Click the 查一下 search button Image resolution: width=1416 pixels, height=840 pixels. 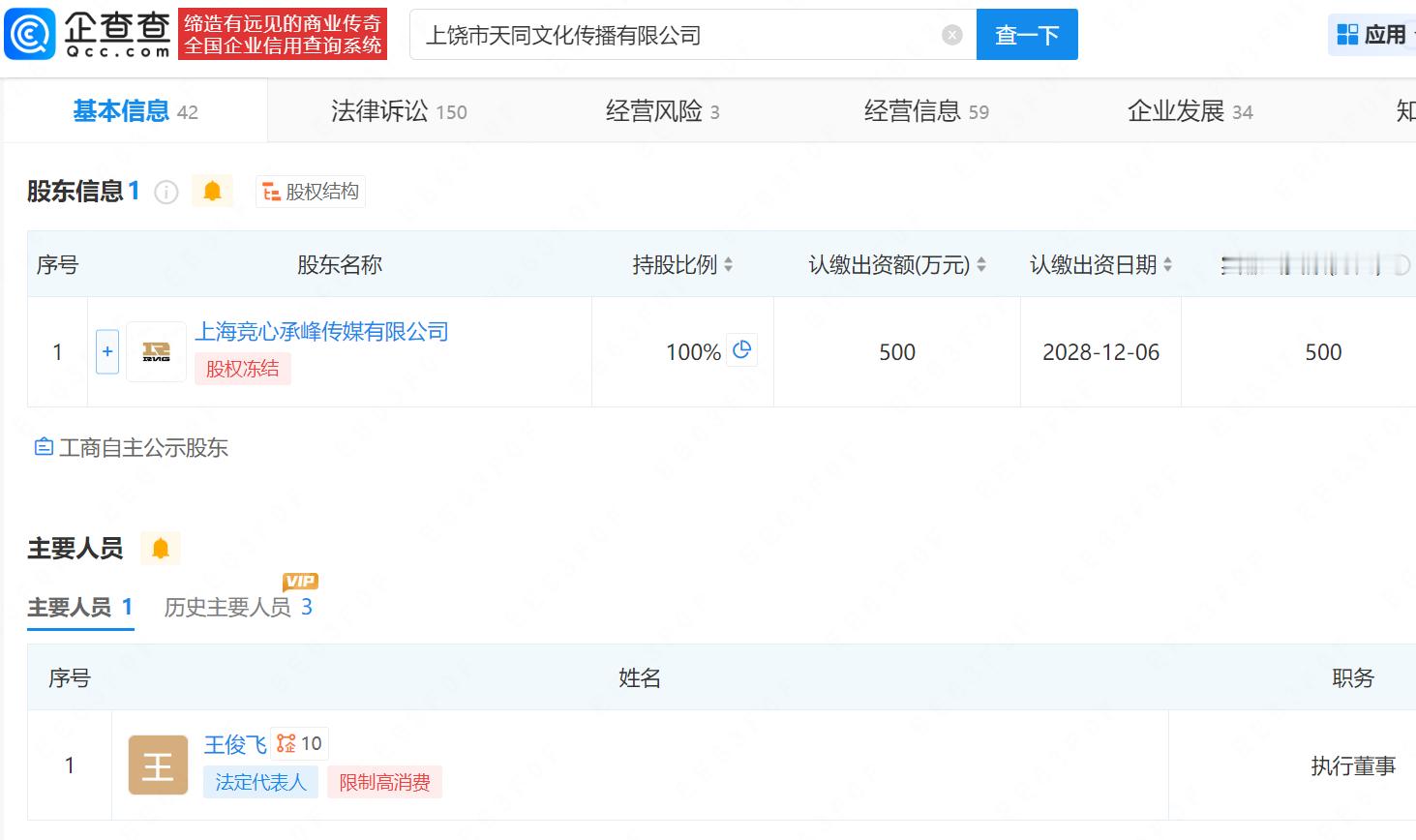click(x=1027, y=34)
